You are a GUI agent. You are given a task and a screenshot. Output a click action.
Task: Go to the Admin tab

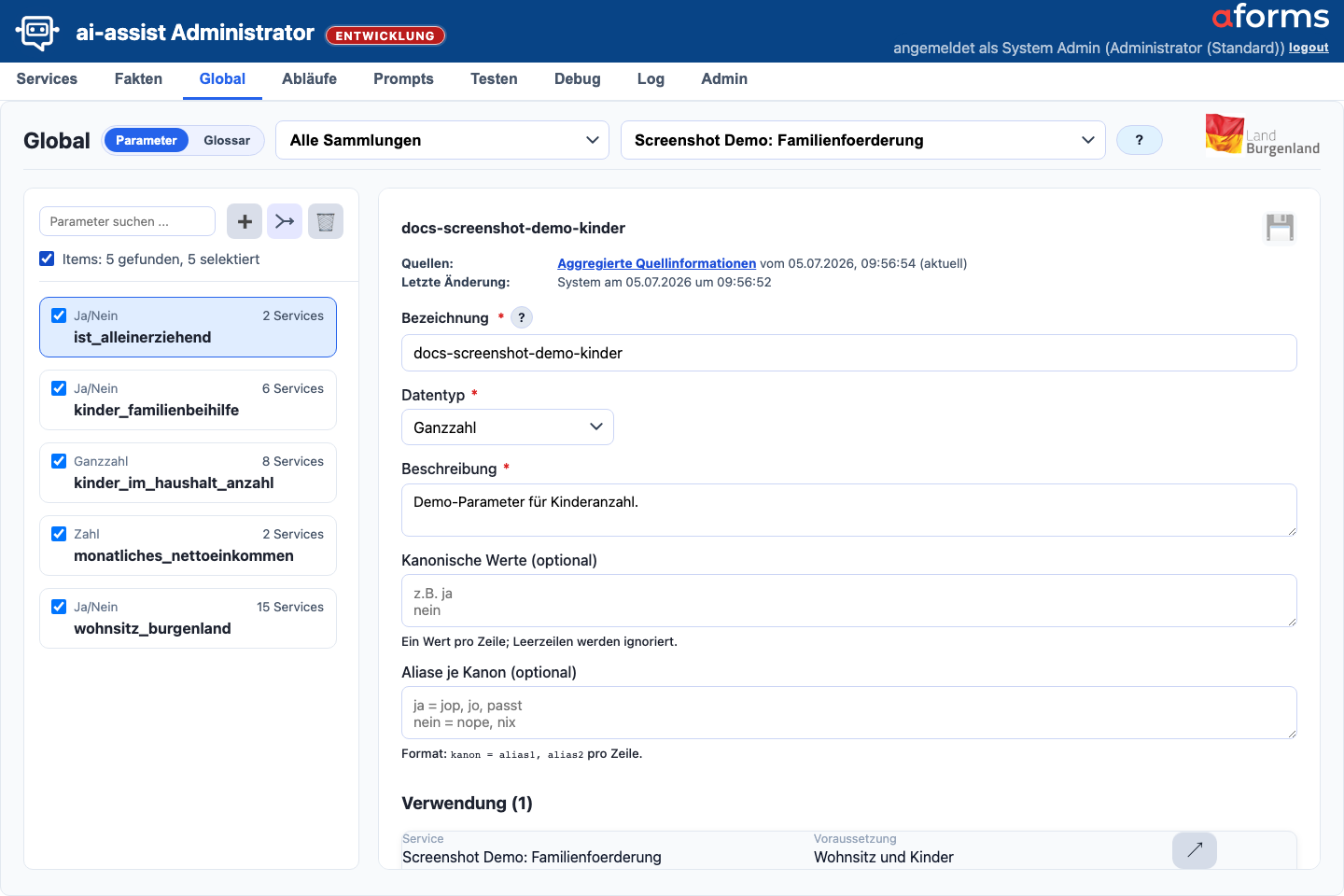[724, 79]
